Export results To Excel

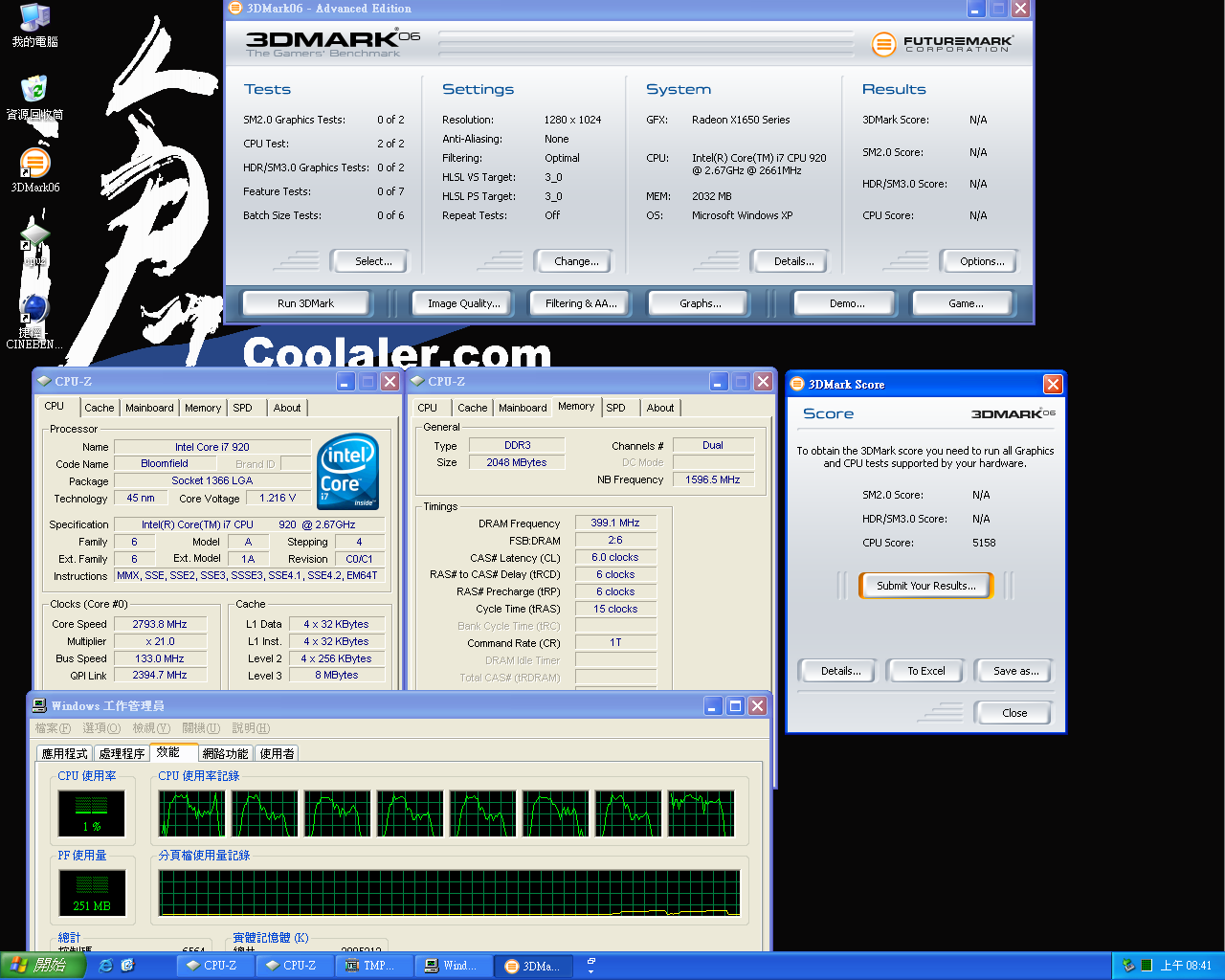coord(925,671)
